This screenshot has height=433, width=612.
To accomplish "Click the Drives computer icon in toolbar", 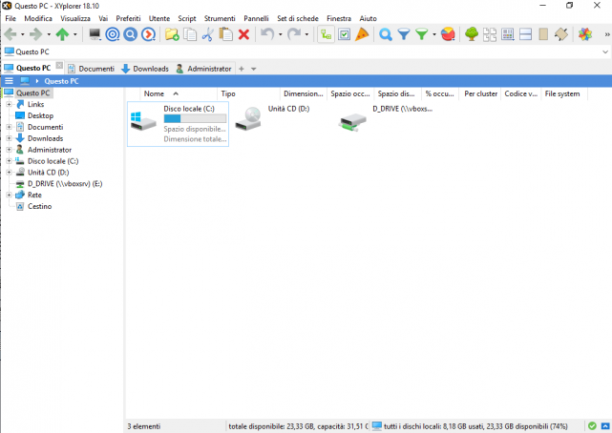I will [94, 34].
